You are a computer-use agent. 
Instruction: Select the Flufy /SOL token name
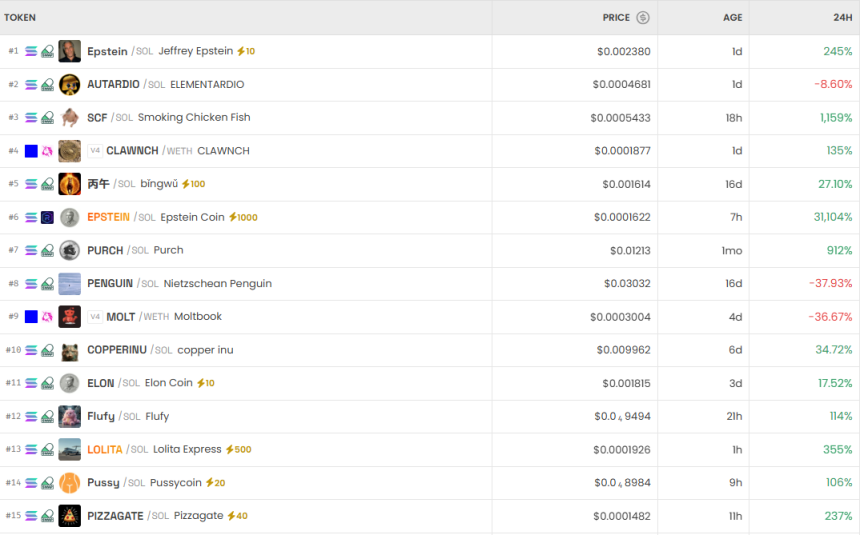point(101,416)
